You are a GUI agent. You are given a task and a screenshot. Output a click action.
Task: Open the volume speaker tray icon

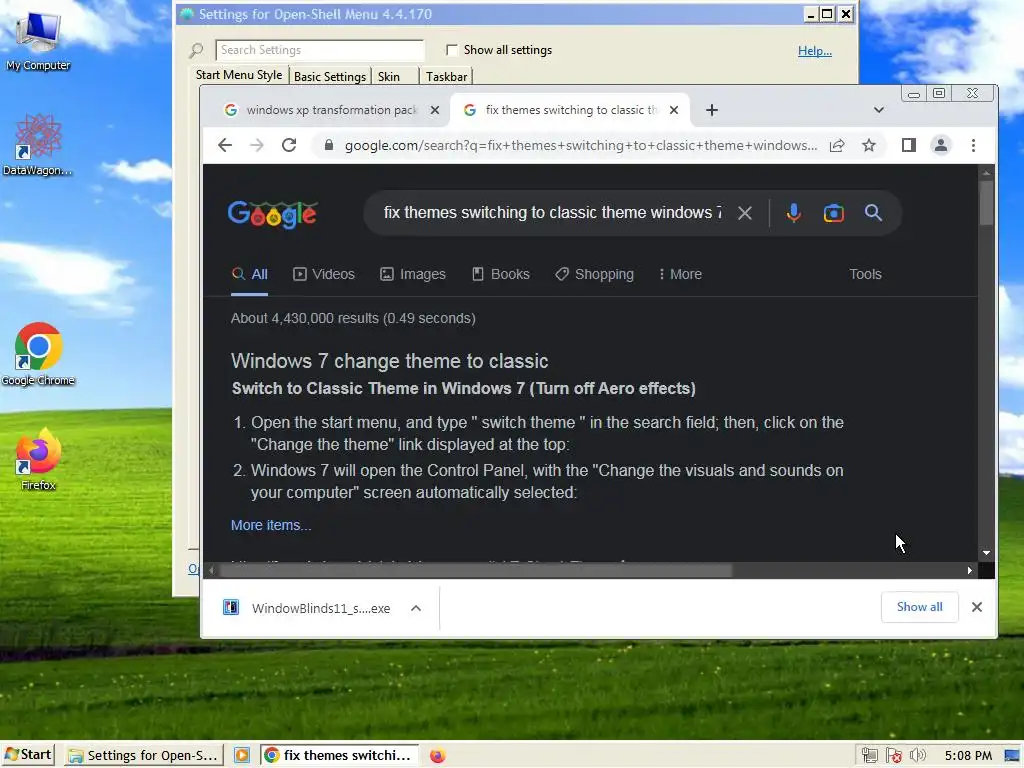(x=918, y=756)
